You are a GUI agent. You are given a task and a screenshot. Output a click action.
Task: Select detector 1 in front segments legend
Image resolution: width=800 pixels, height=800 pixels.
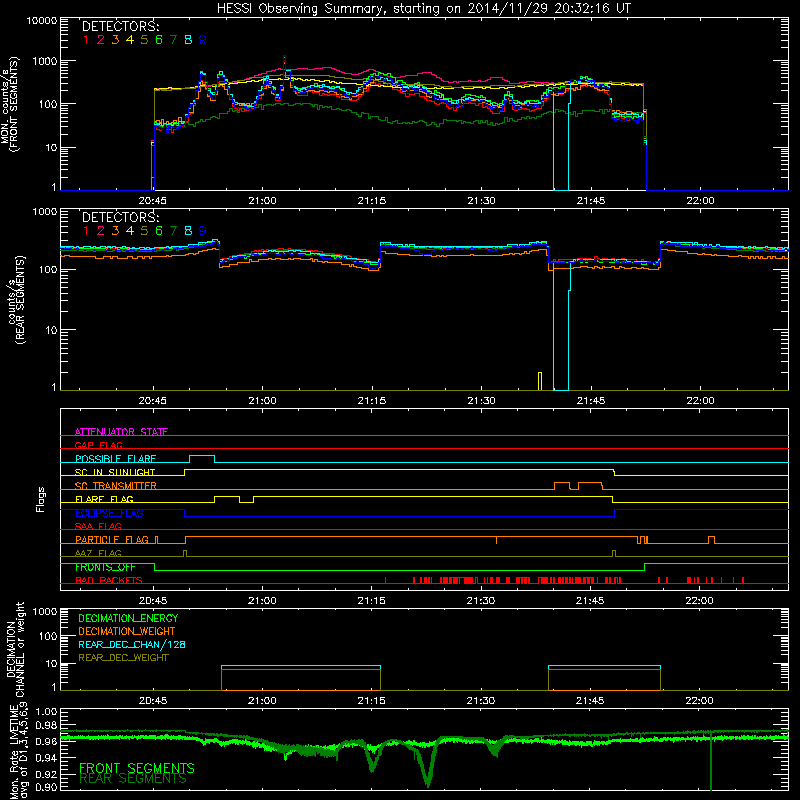[x=86, y=40]
